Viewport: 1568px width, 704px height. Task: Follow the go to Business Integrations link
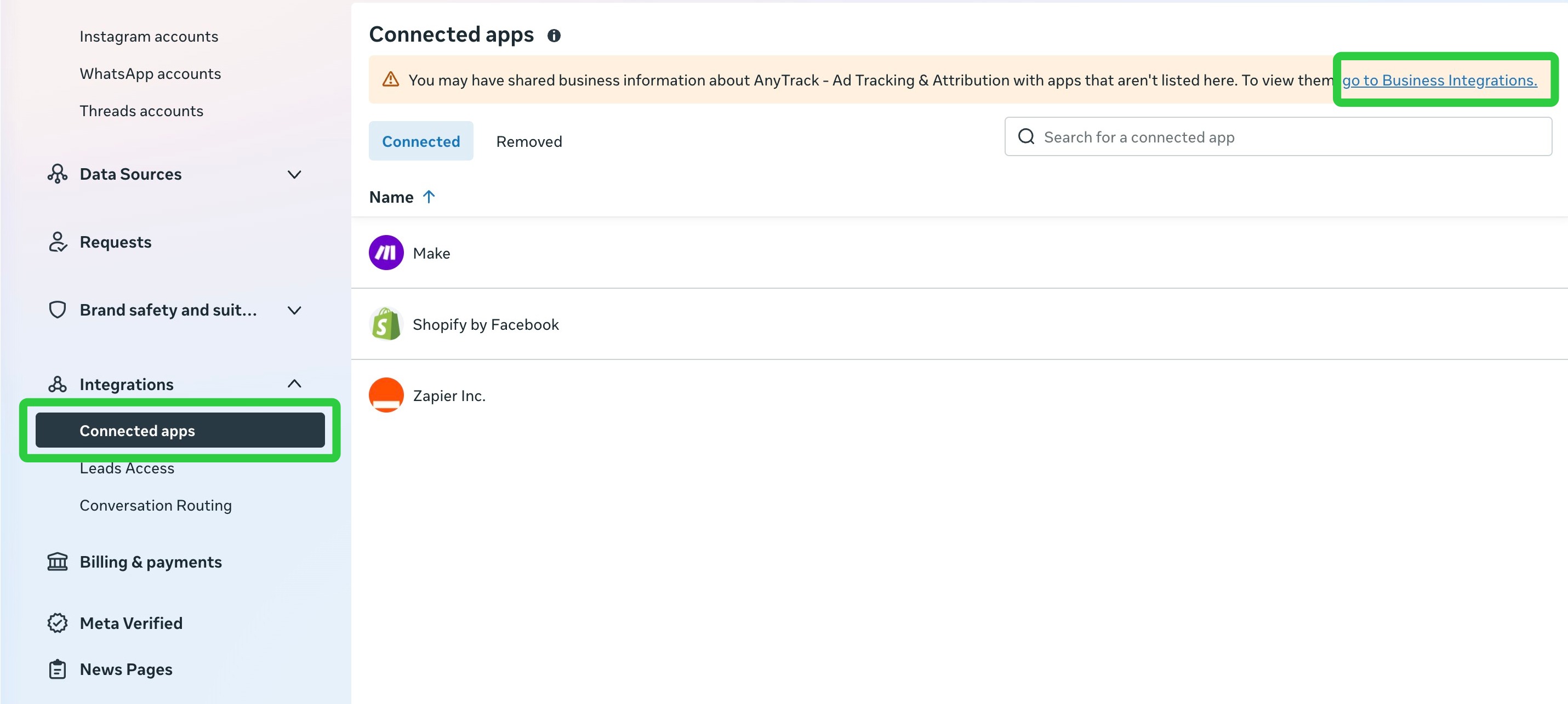click(1439, 81)
